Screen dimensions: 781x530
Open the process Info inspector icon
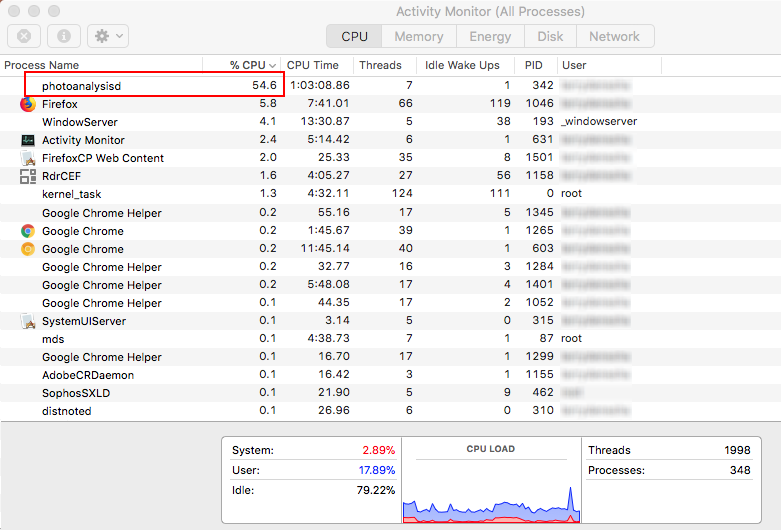64,36
